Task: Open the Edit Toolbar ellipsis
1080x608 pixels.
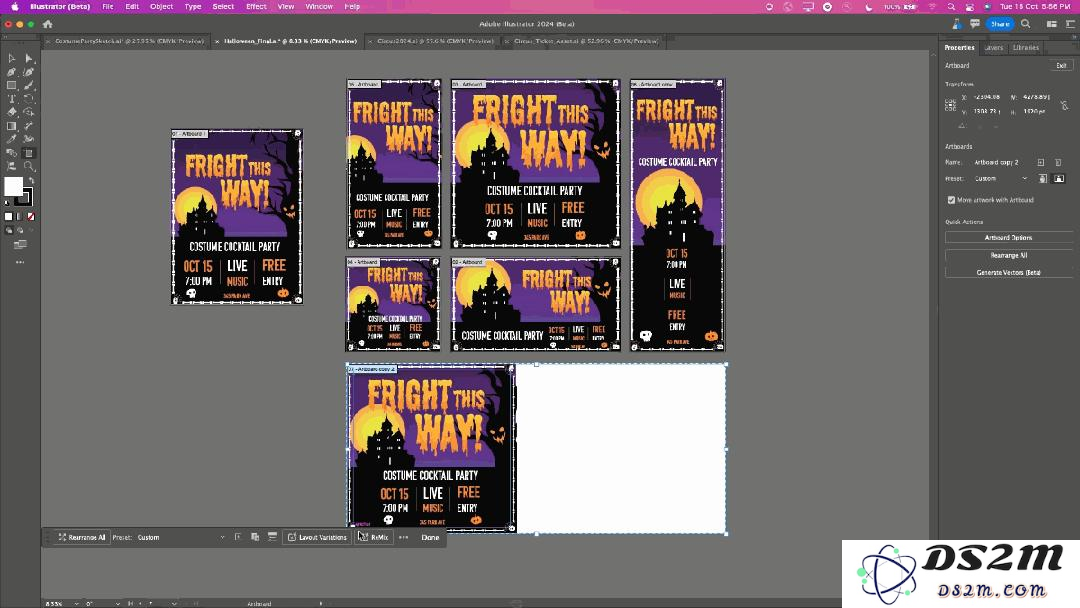Action: tap(20, 262)
